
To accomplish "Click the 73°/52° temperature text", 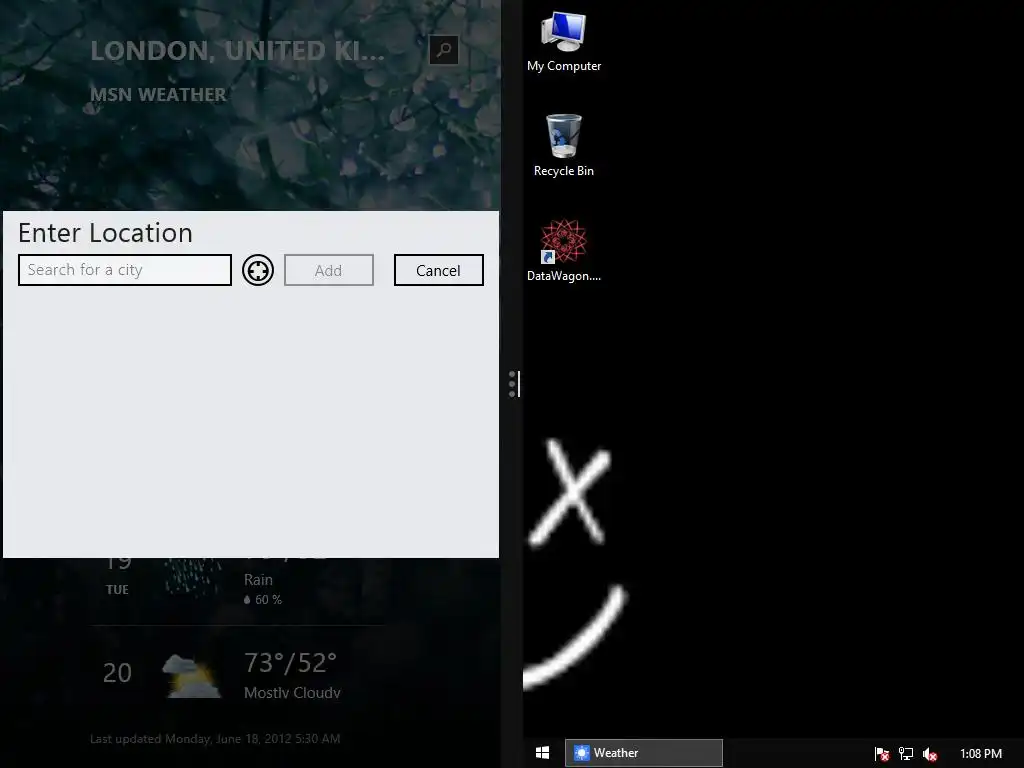I will tap(291, 663).
